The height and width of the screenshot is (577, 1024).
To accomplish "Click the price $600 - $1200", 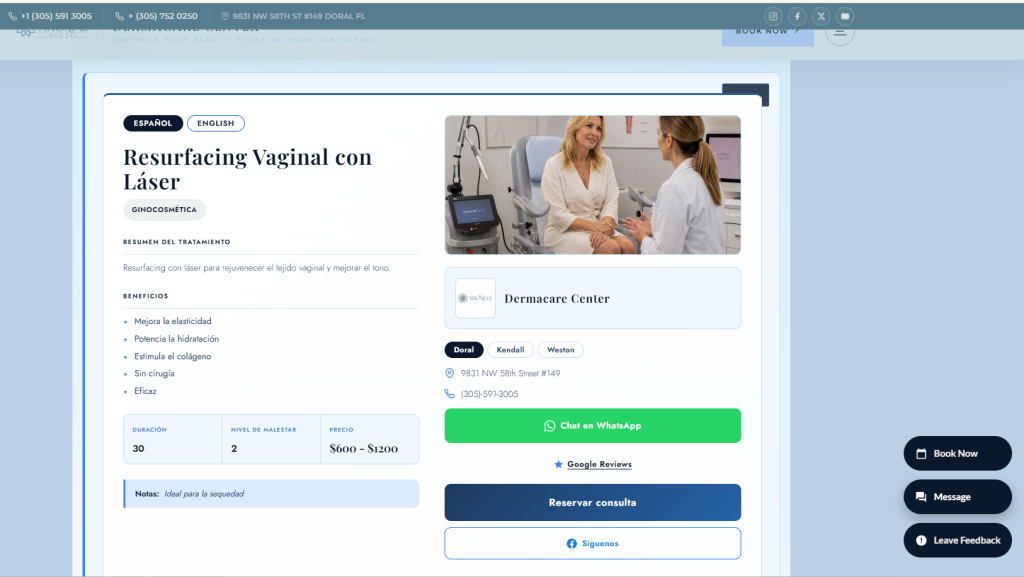I will (x=364, y=448).
